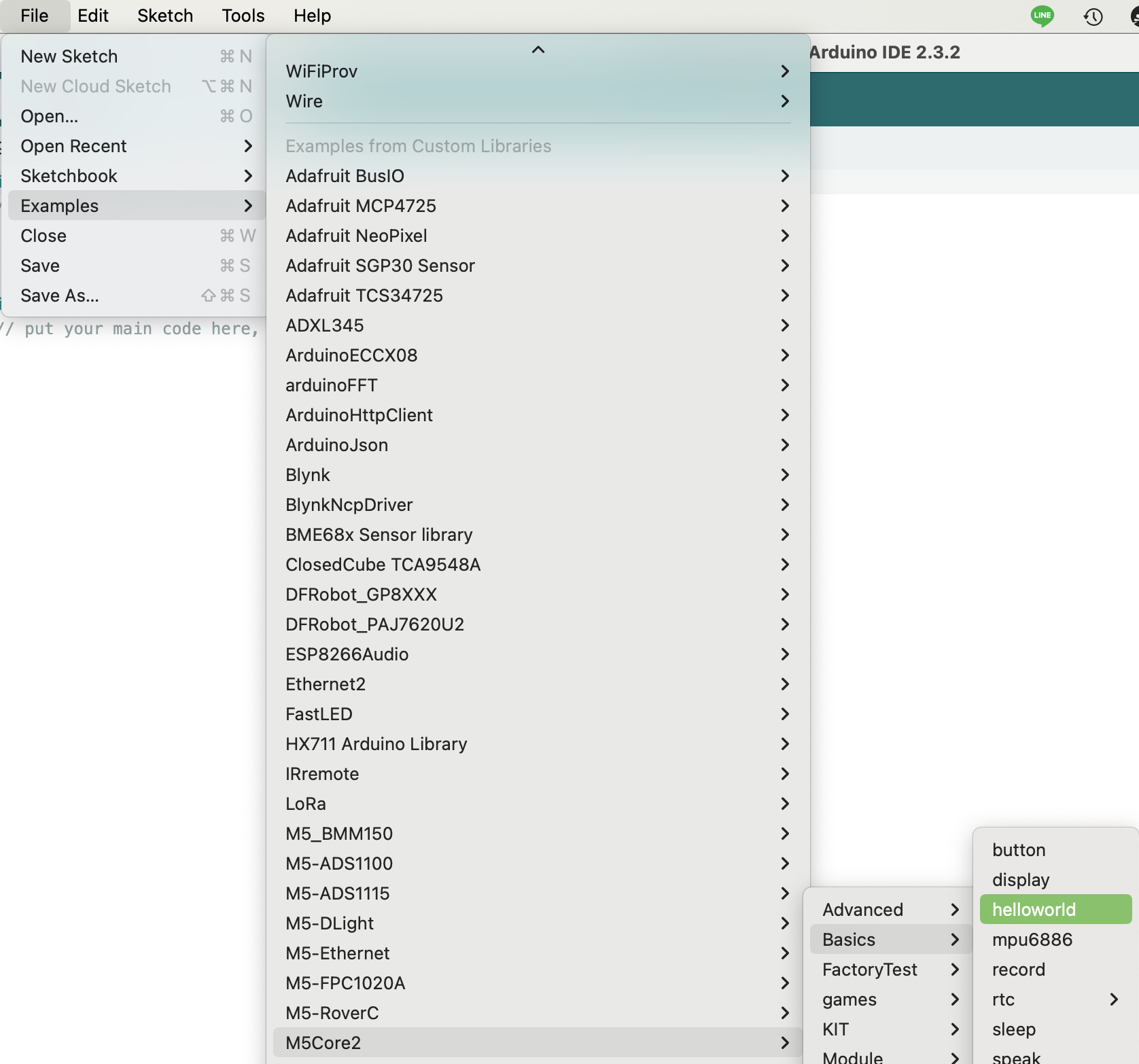Open IRremote examples submenu

(x=538, y=774)
